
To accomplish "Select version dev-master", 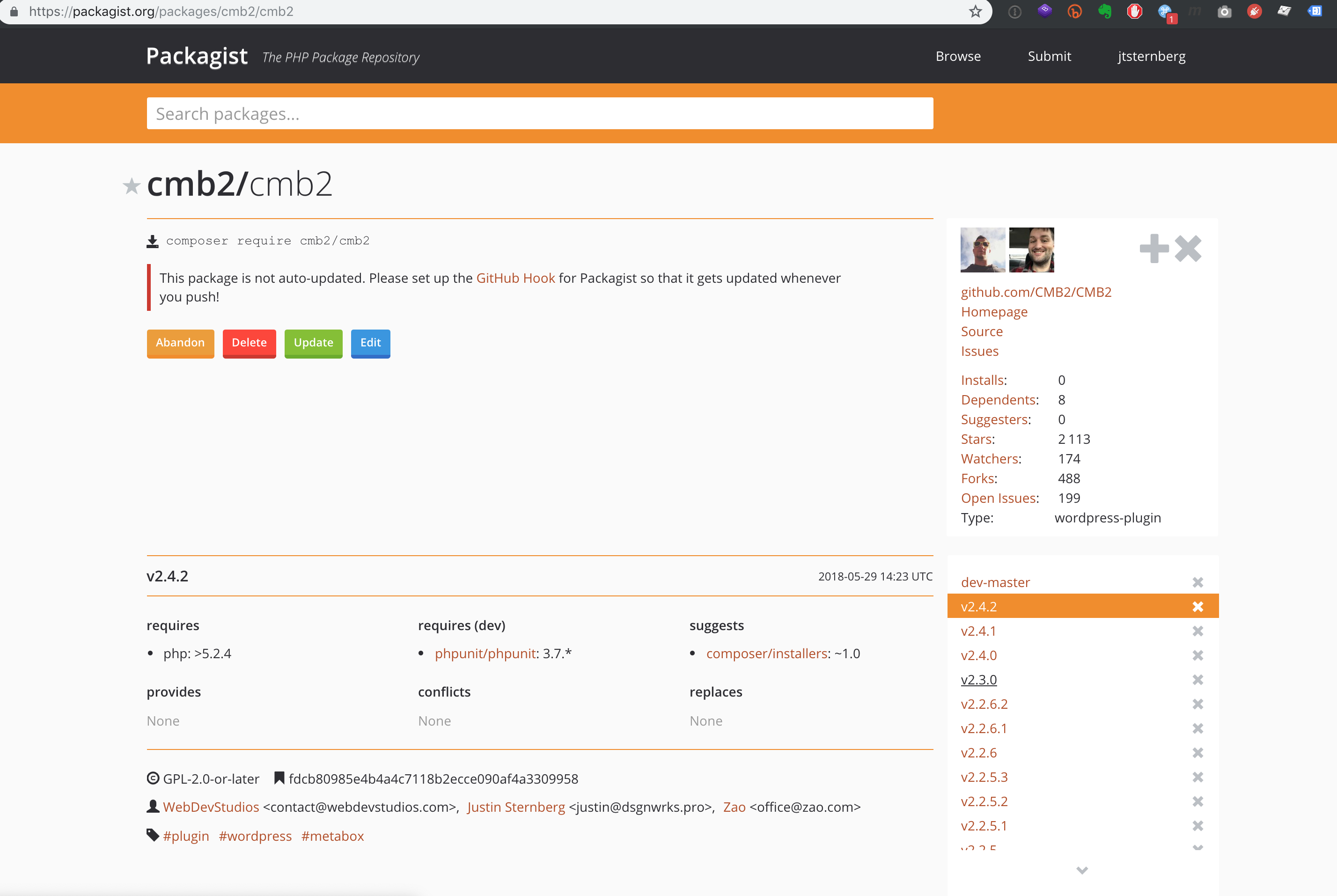I will pyautogui.click(x=995, y=582).
